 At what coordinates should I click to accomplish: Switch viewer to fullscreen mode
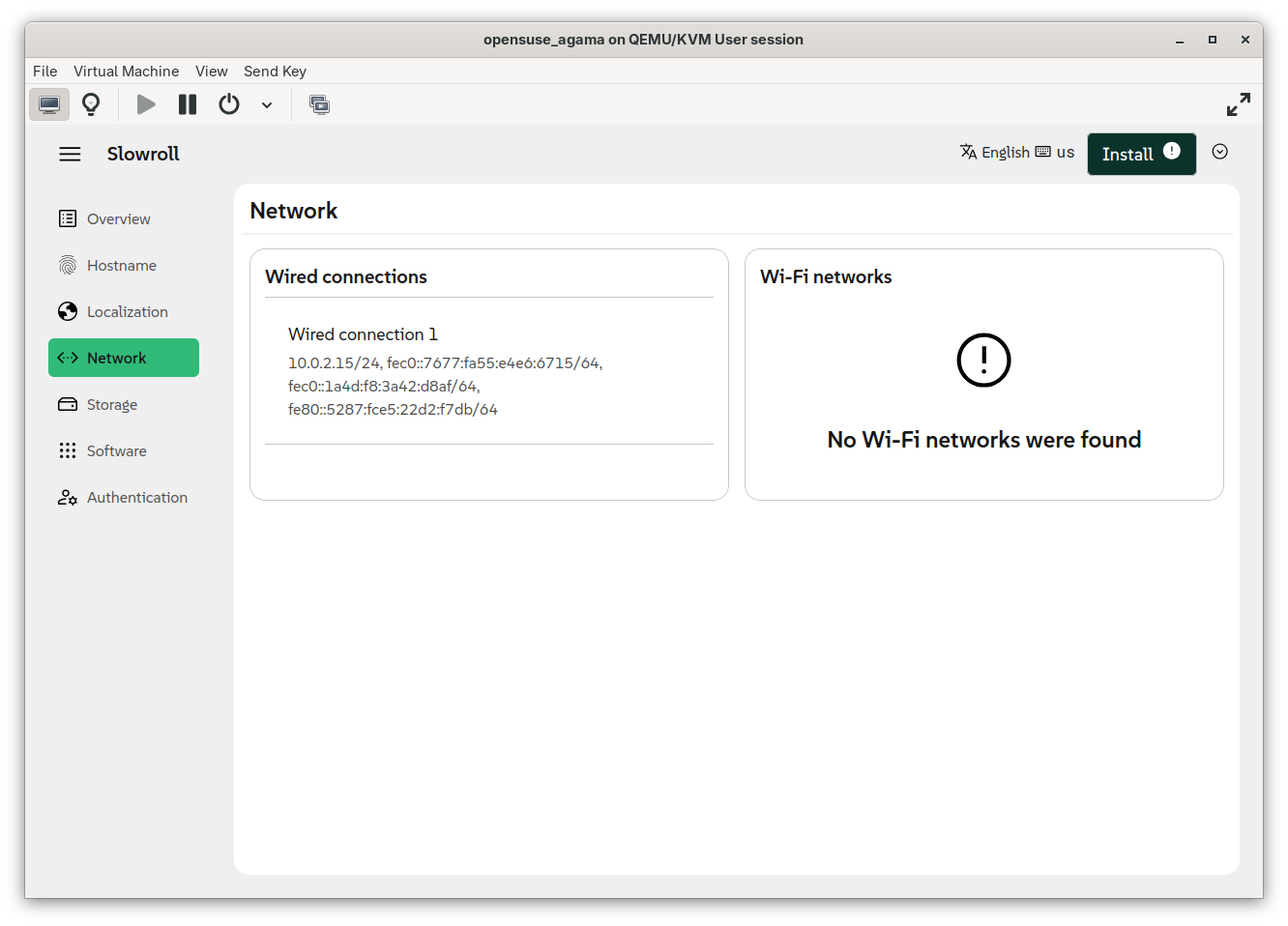coord(1238,104)
